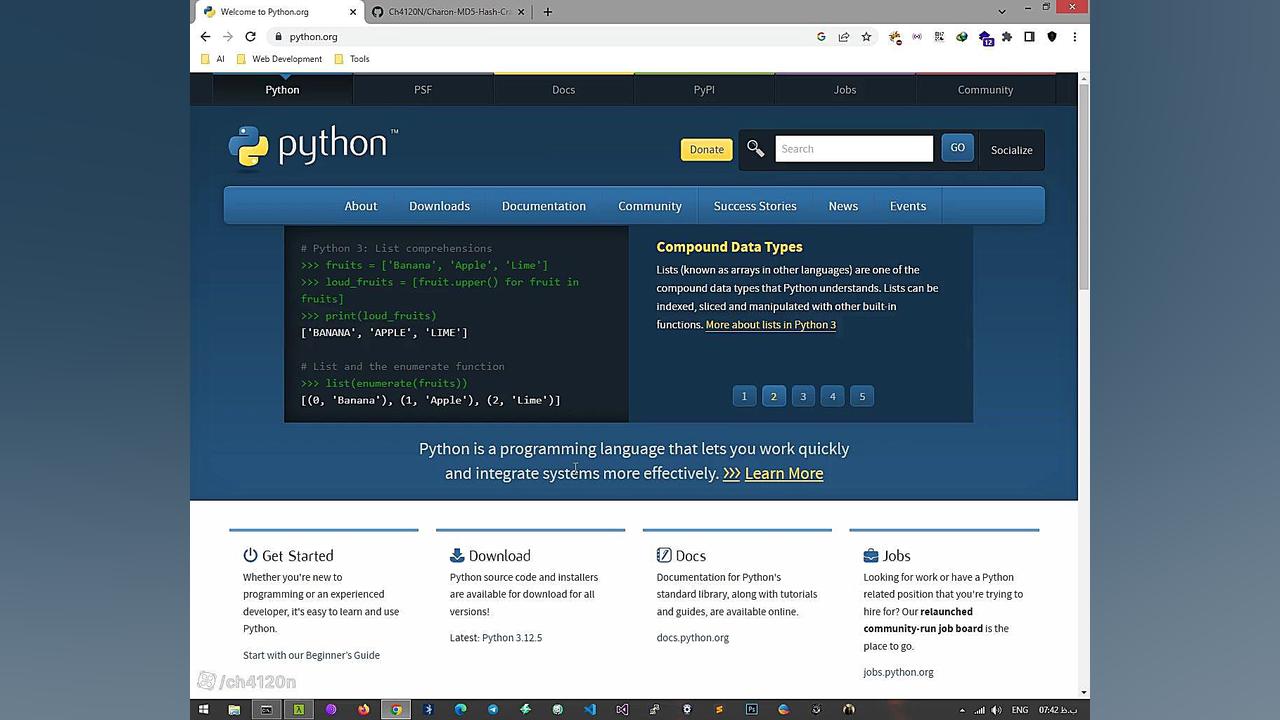Click the yellow Donate button
This screenshot has height=720, width=1280.
(706, 149)
